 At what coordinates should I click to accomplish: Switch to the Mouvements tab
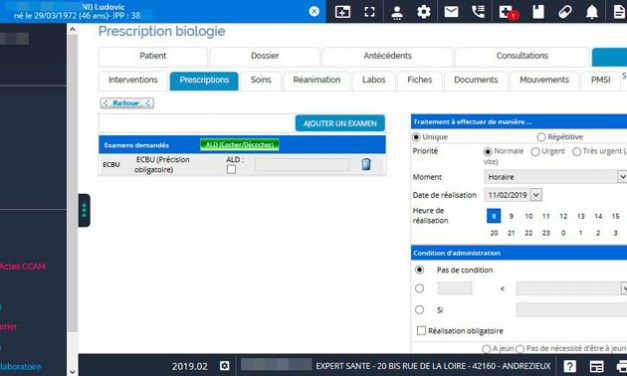click(x=544, y=80)
